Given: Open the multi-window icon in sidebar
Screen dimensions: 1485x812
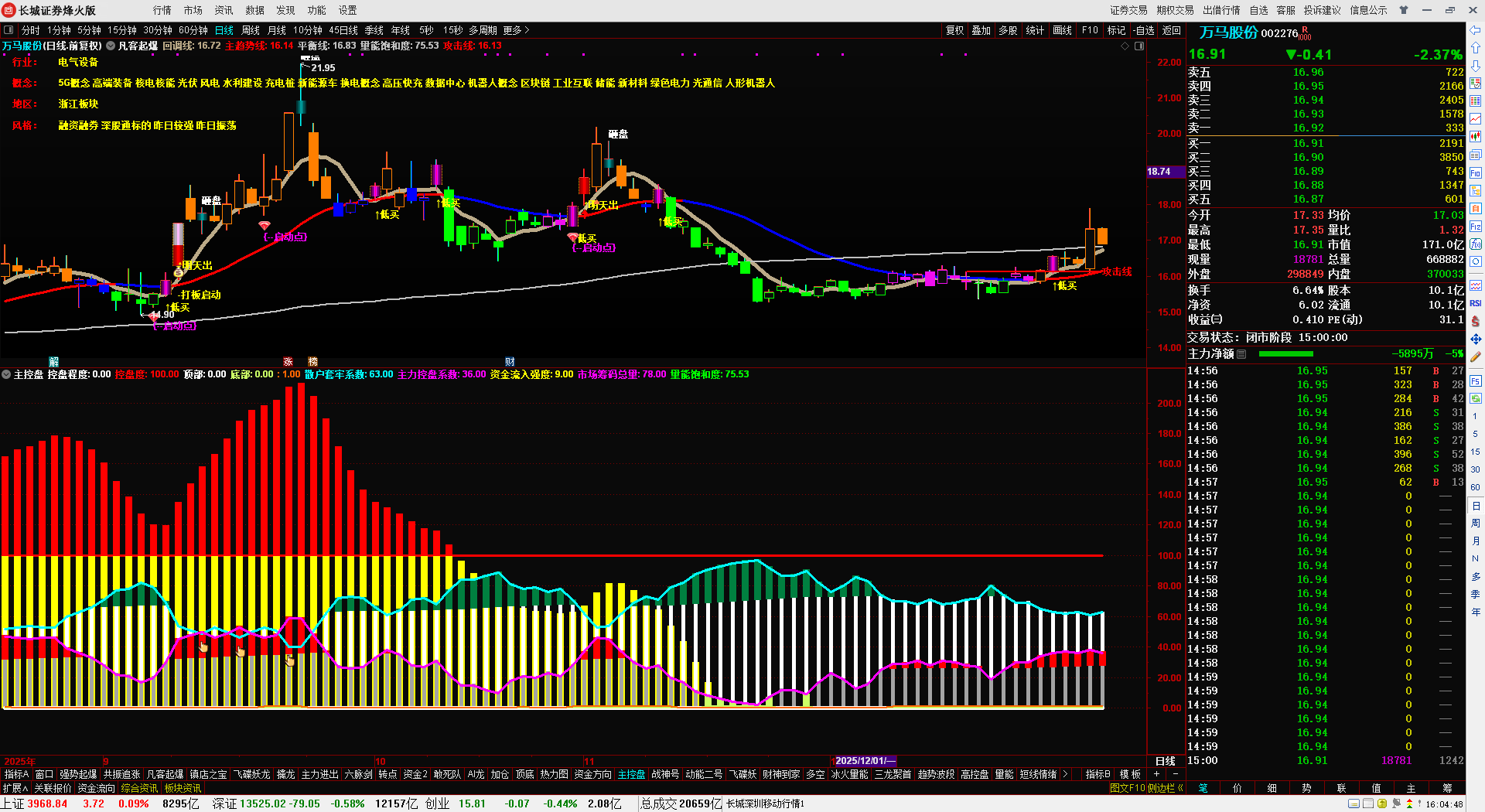Looking at the screenshot, I should coord(1475,155).
